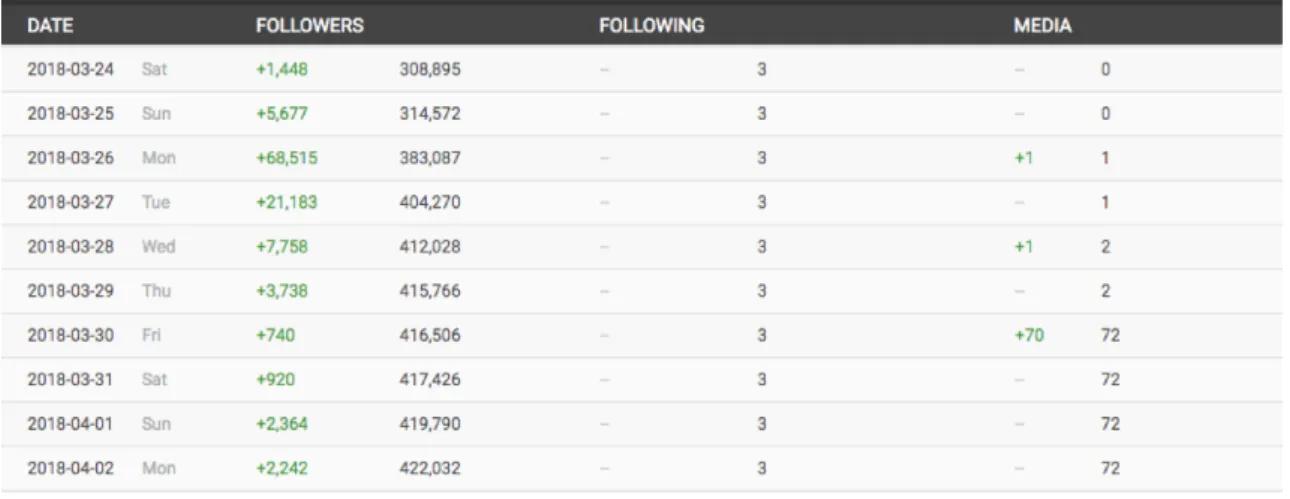Select the 2018-03-29 Thursday date
1290x499 pixels.
tap(70, 291)
